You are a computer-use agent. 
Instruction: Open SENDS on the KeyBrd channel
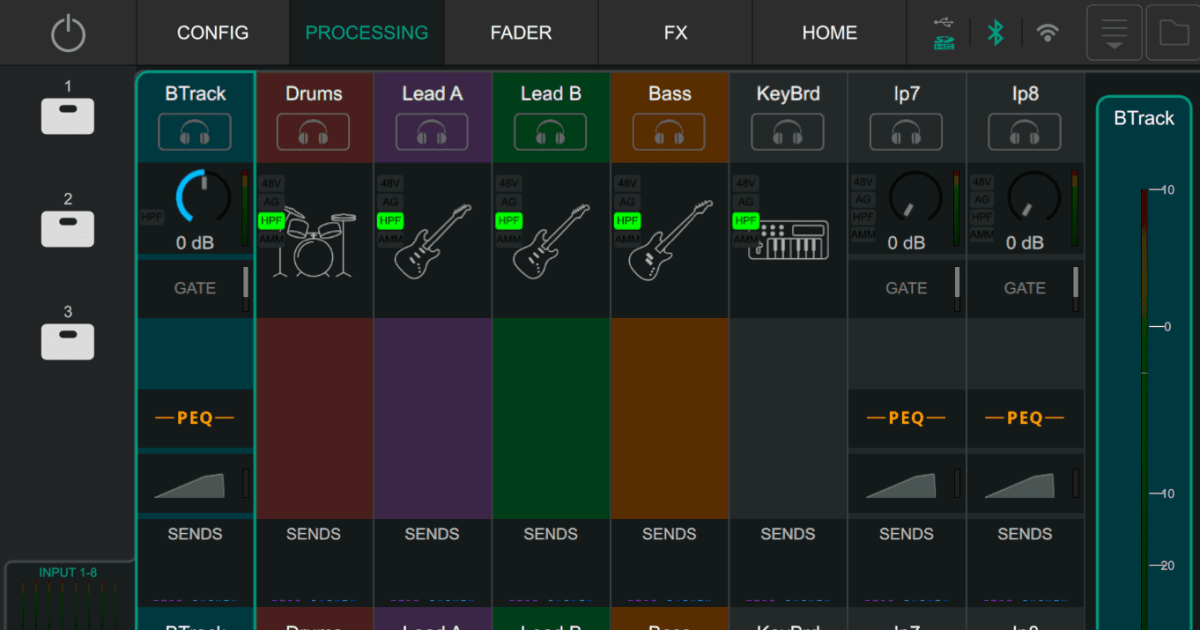click(787, 534)
